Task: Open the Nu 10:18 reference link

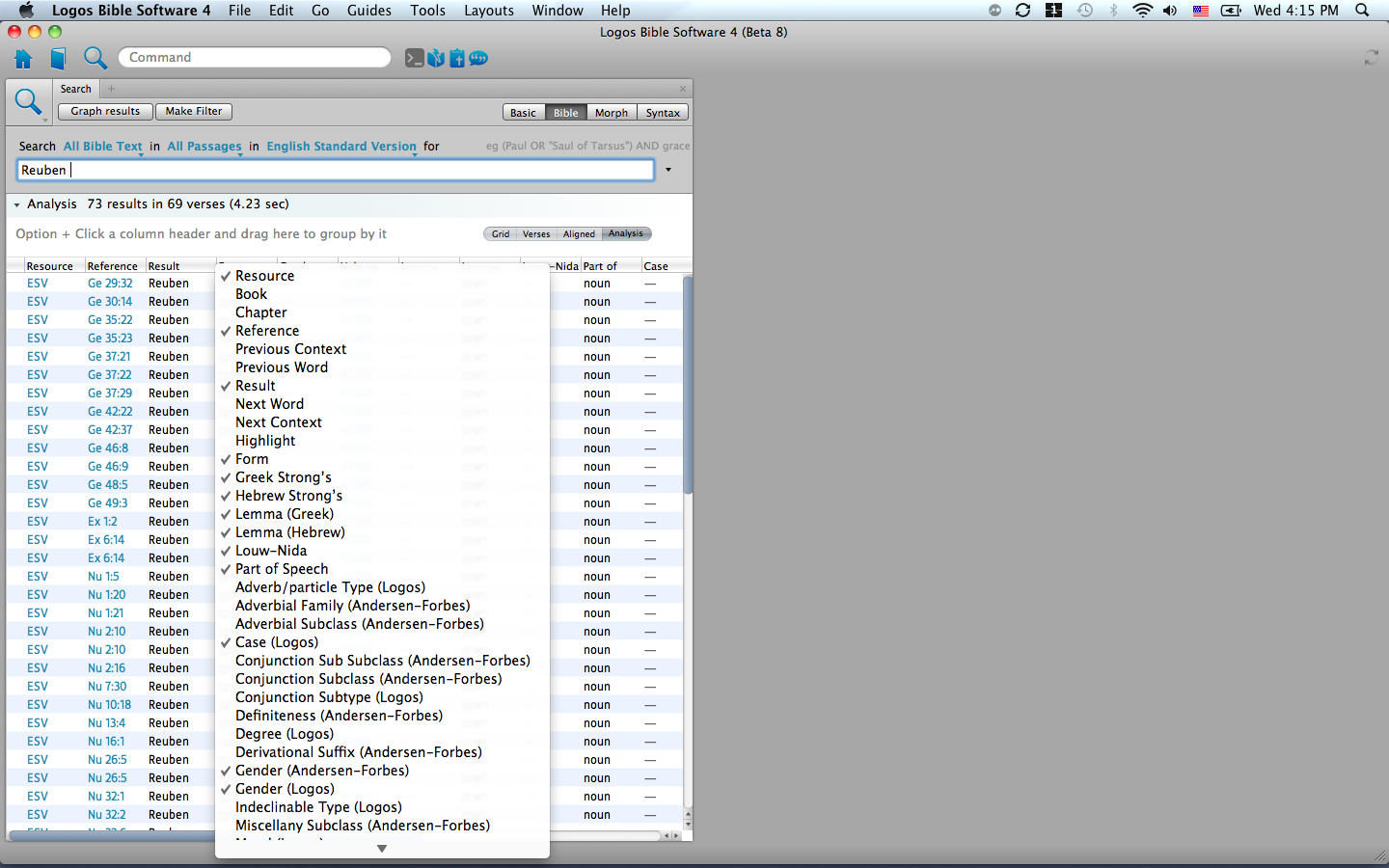Action: (x=109, y=705)
